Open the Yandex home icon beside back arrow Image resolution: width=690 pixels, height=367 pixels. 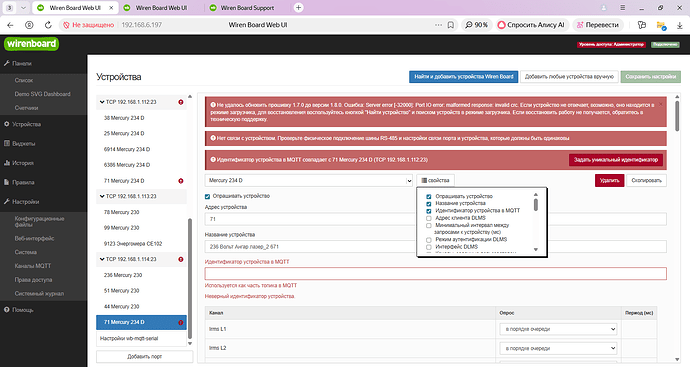point(29,25)
